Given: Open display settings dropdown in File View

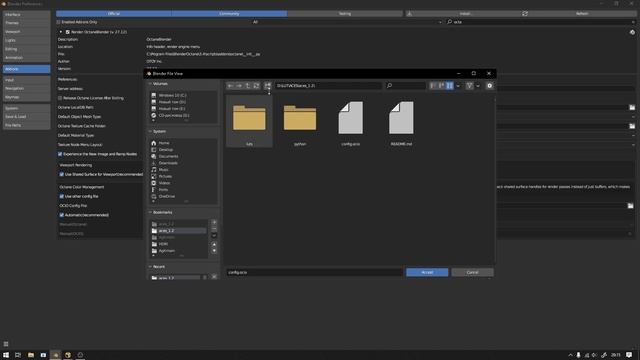Looking at the screenshot, I should (458, 86).
